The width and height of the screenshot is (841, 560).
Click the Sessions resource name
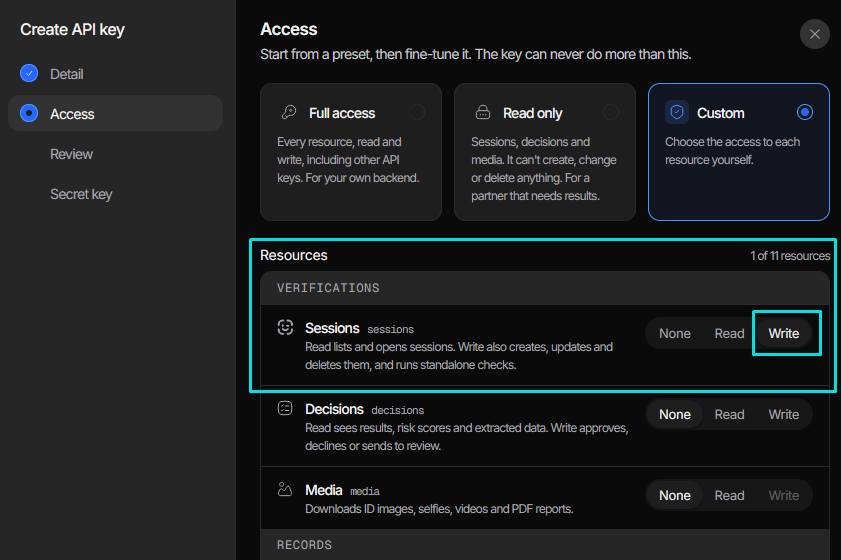coord(332,328)
